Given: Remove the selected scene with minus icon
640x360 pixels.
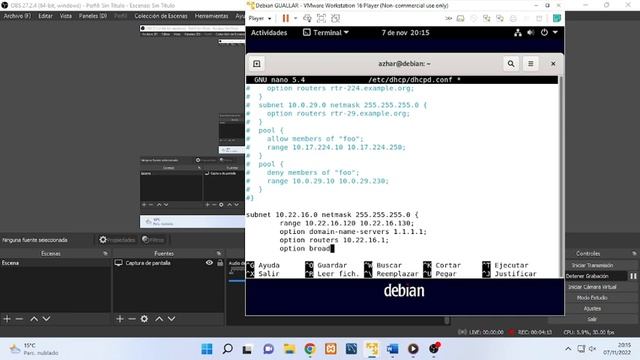Looking at the screenshot, I should tap(19, 319).
